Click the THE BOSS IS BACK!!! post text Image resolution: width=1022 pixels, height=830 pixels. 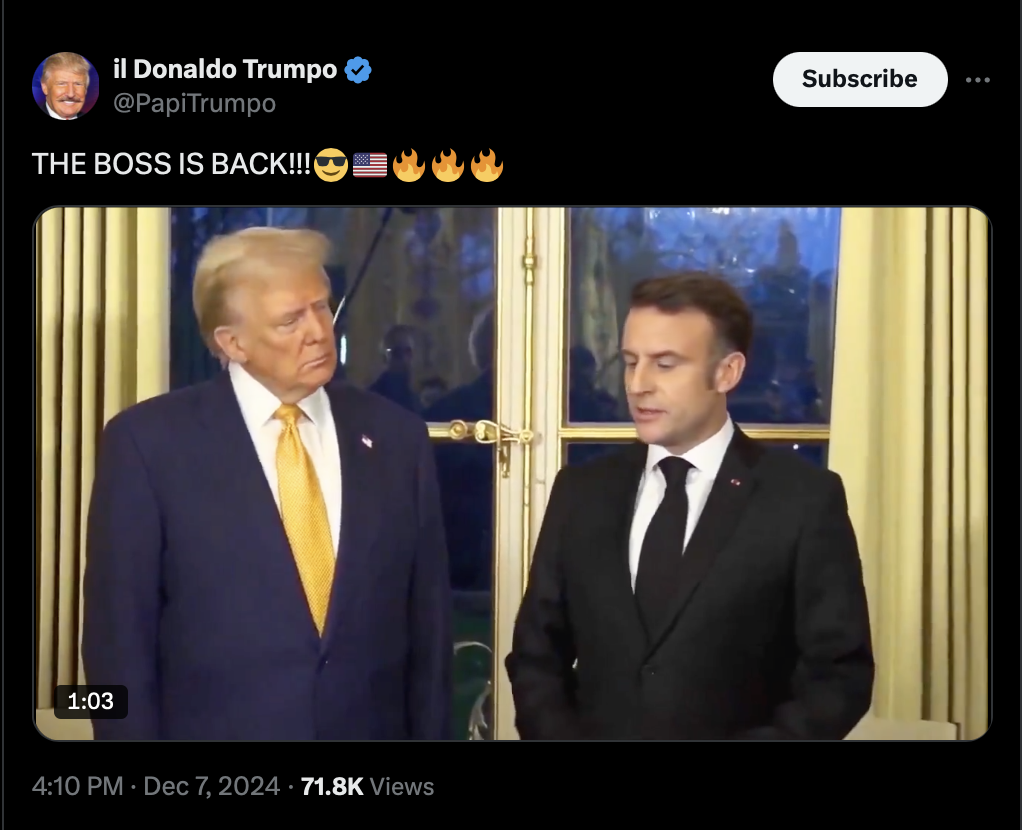tap(171, 164)
